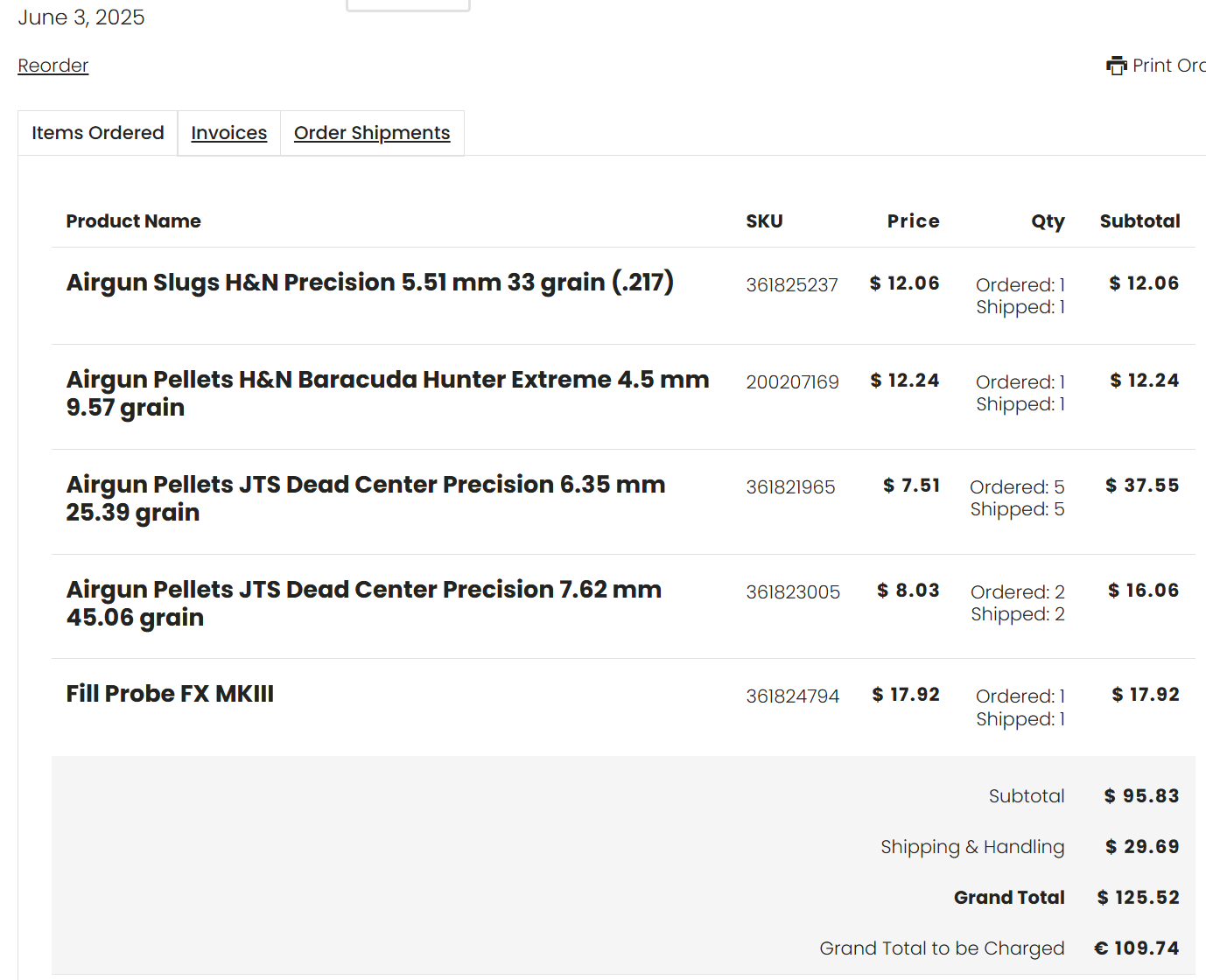Viewport: 1206px width, 980px height.
Task: Click Airgun Pellets H&N Baracuda Hunter Extreme product
Action: (x=388, y=393)
